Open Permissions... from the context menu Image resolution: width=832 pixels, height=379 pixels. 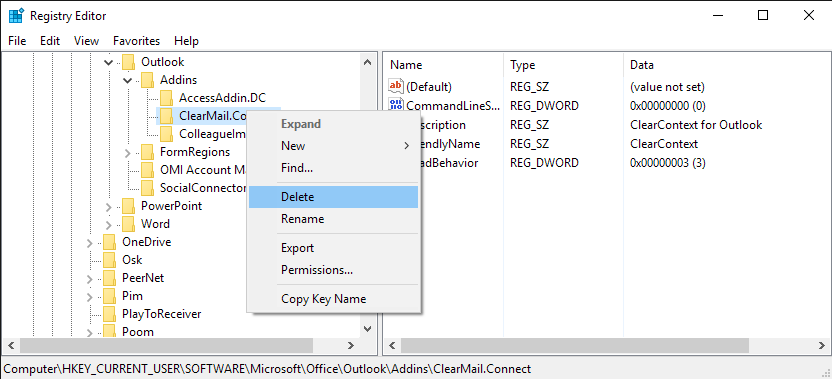tap(333, 270)
